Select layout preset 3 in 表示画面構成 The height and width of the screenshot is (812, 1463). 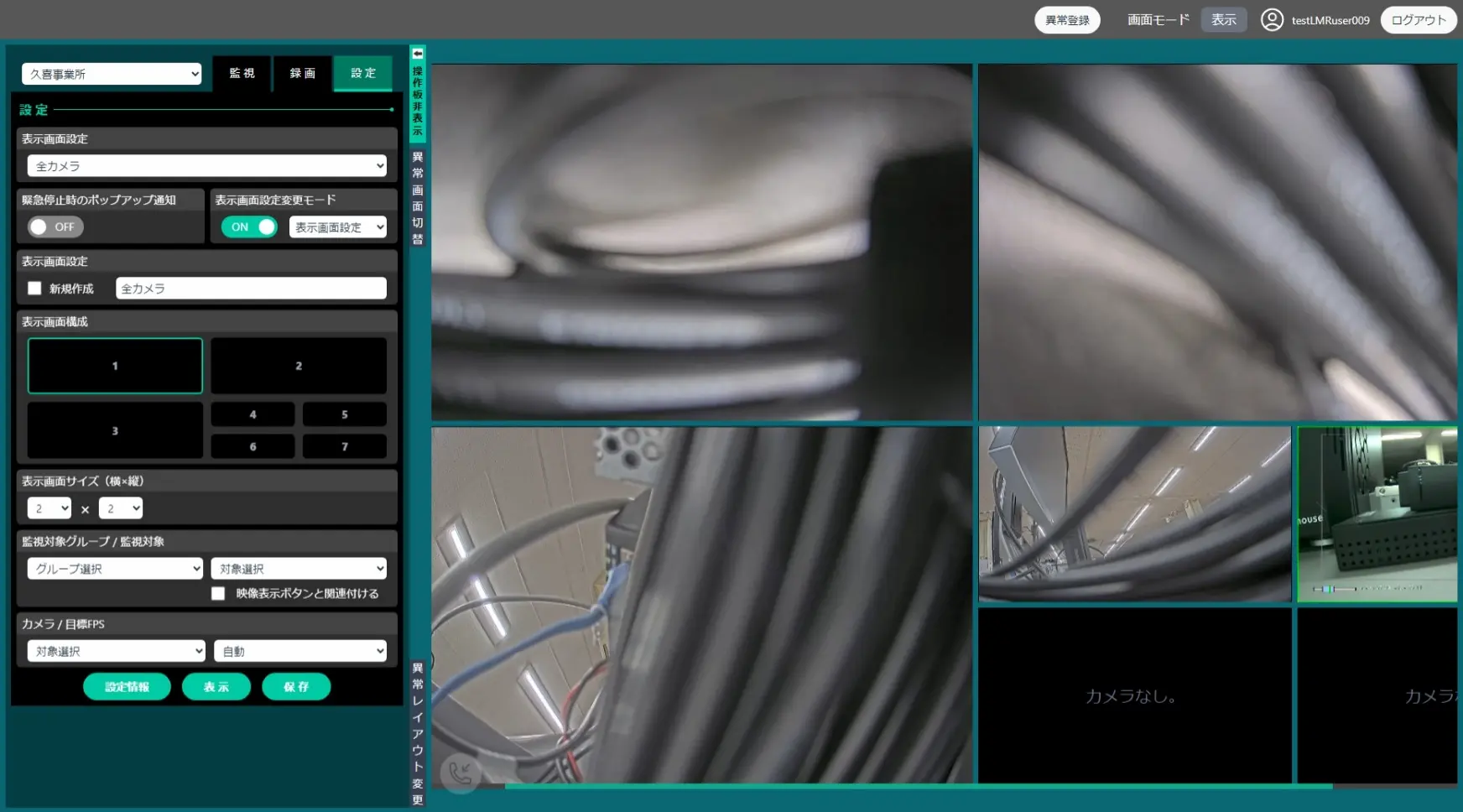tap(115, 429)
